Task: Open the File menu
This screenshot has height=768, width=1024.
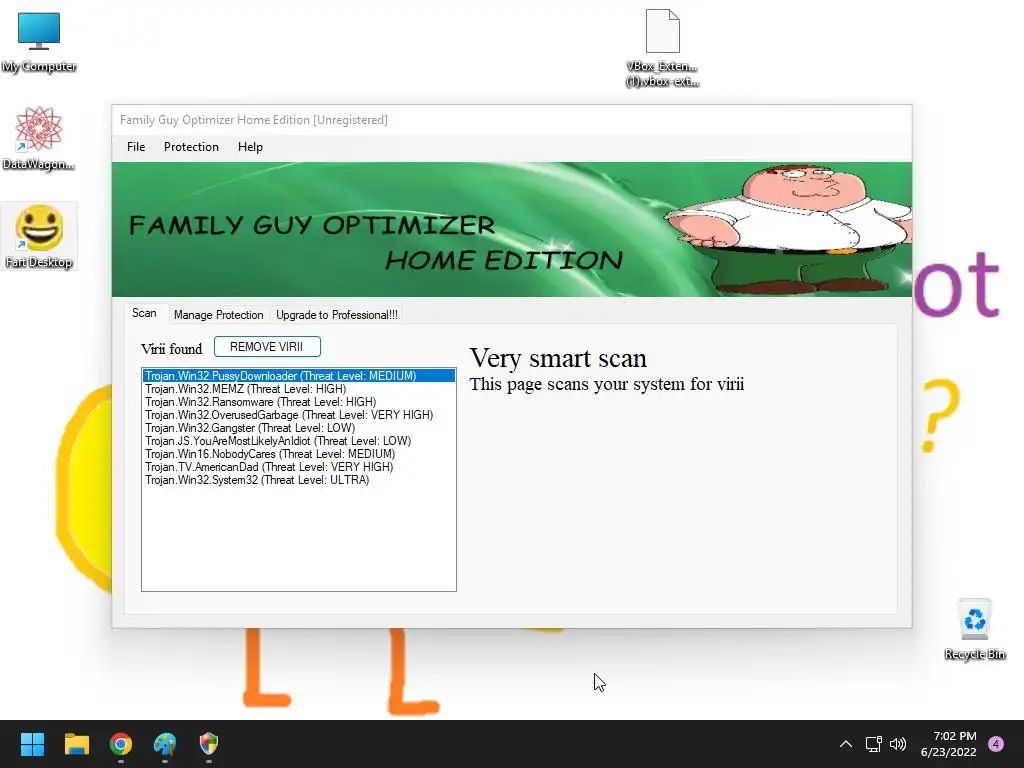Action: (x=136, y=147)
